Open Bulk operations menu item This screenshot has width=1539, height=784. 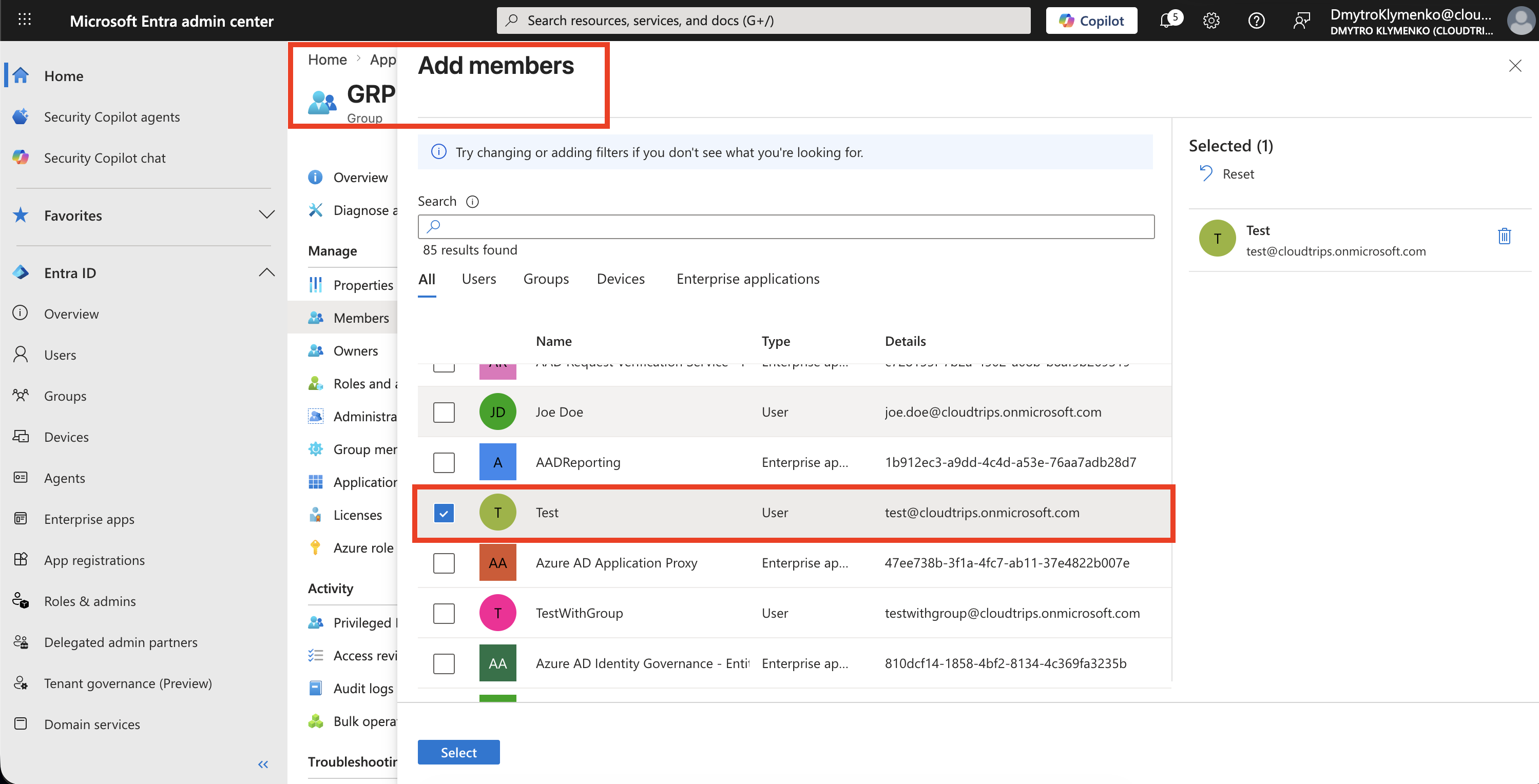(364, 721)
